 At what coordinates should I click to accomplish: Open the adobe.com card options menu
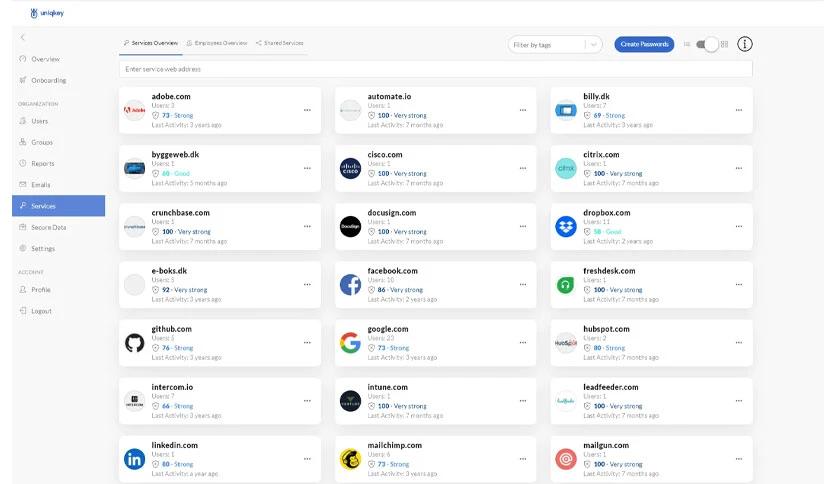[x=307, y=110]
